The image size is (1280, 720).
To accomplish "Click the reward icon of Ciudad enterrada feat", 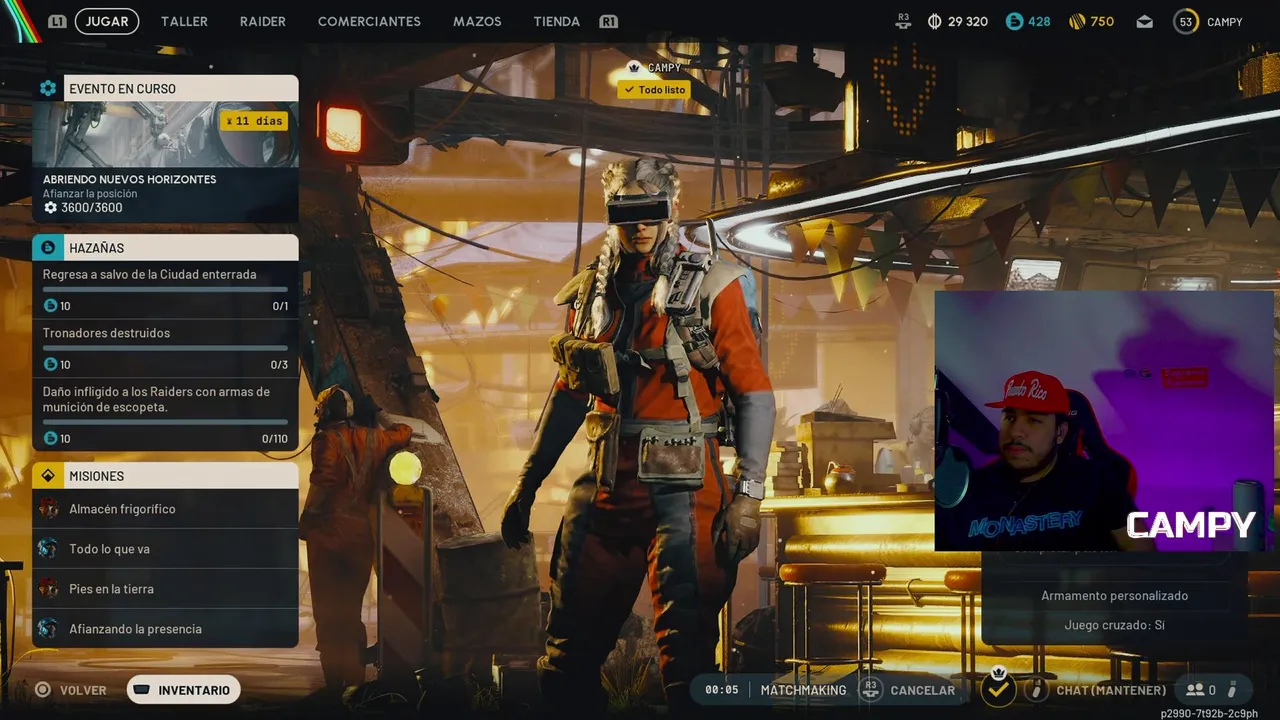I will point(51,306).
